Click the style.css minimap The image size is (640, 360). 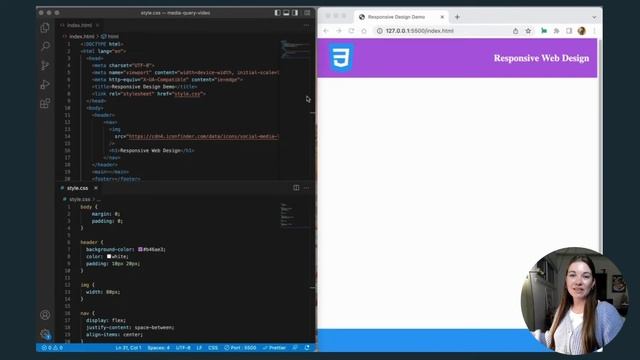coord(295,215)
